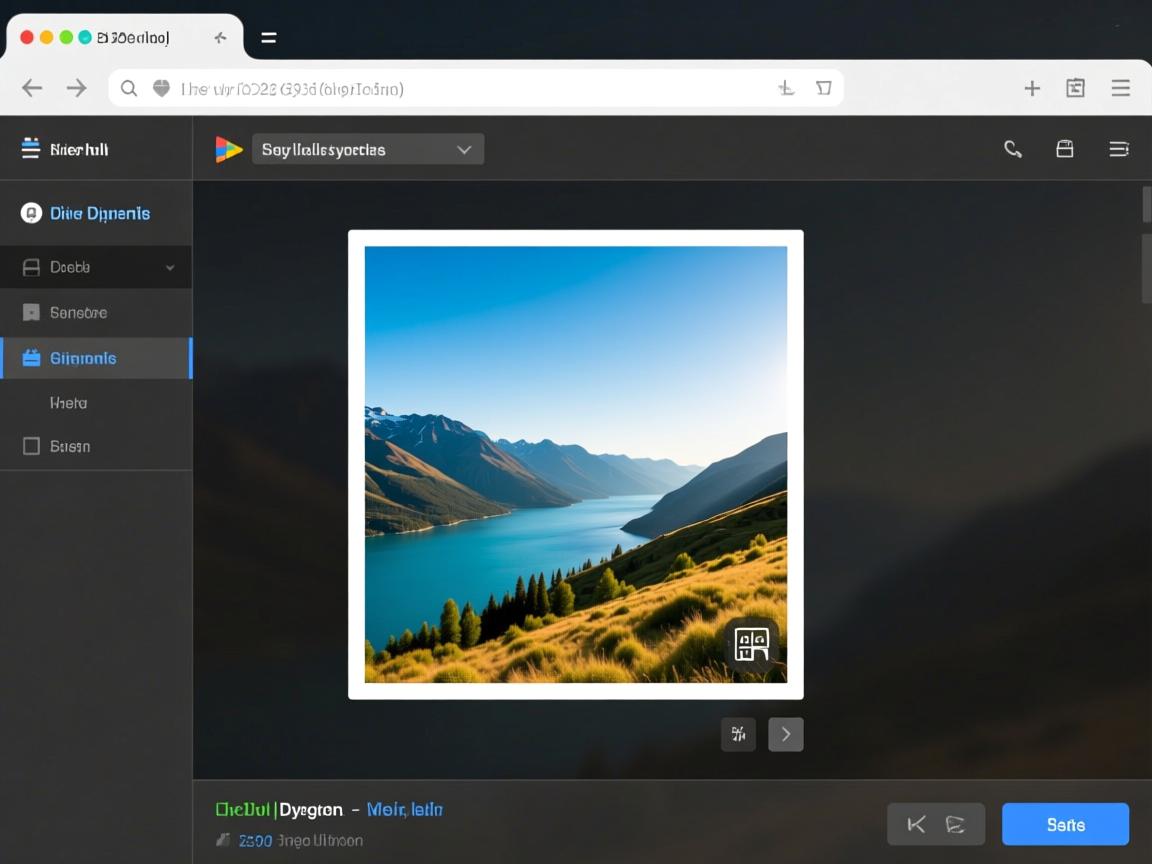Toggle the Basen checkbox in sidebar

pos(31,446)
